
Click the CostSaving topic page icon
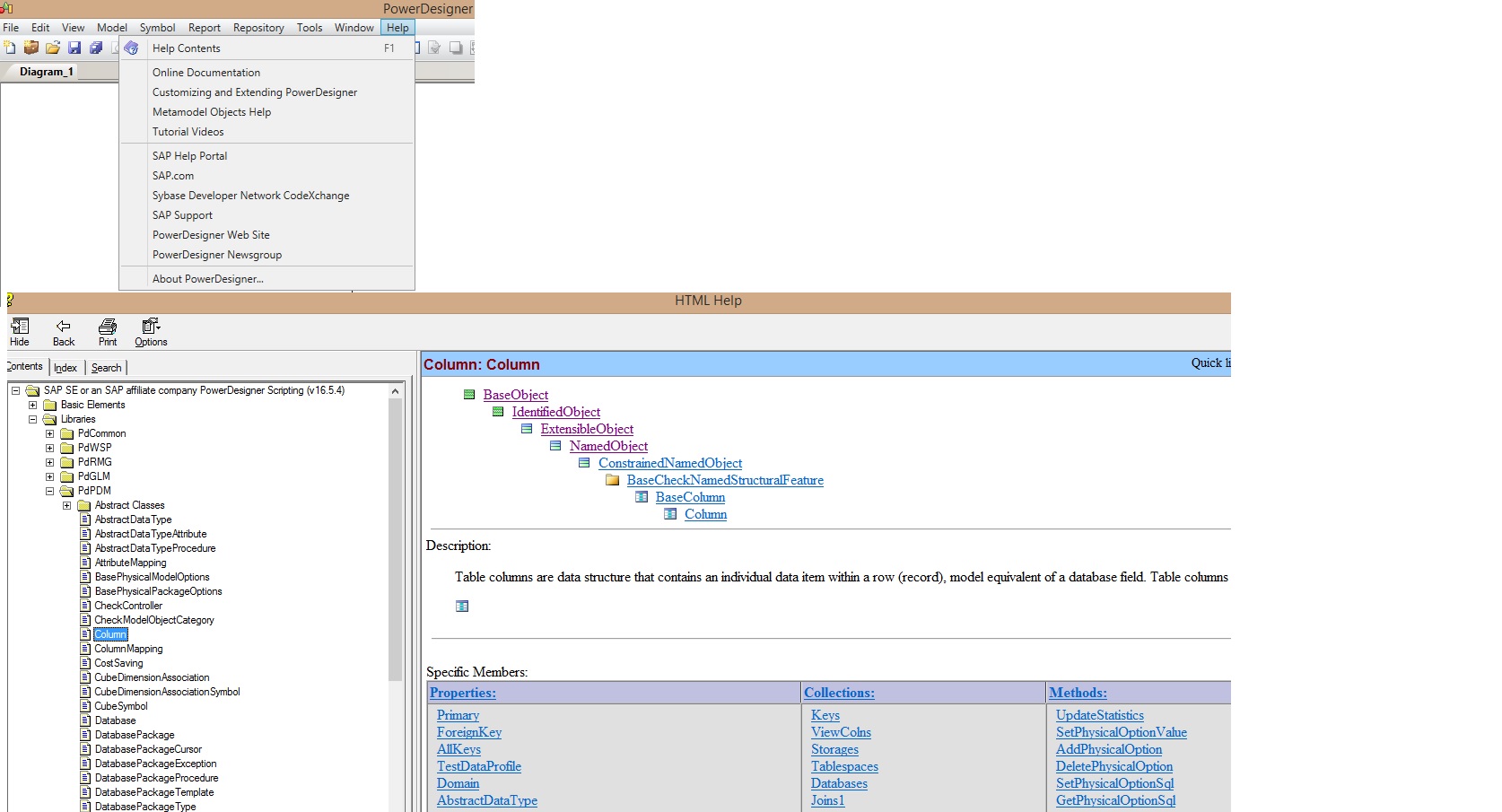pyautogui.click(x=86, y=663)
